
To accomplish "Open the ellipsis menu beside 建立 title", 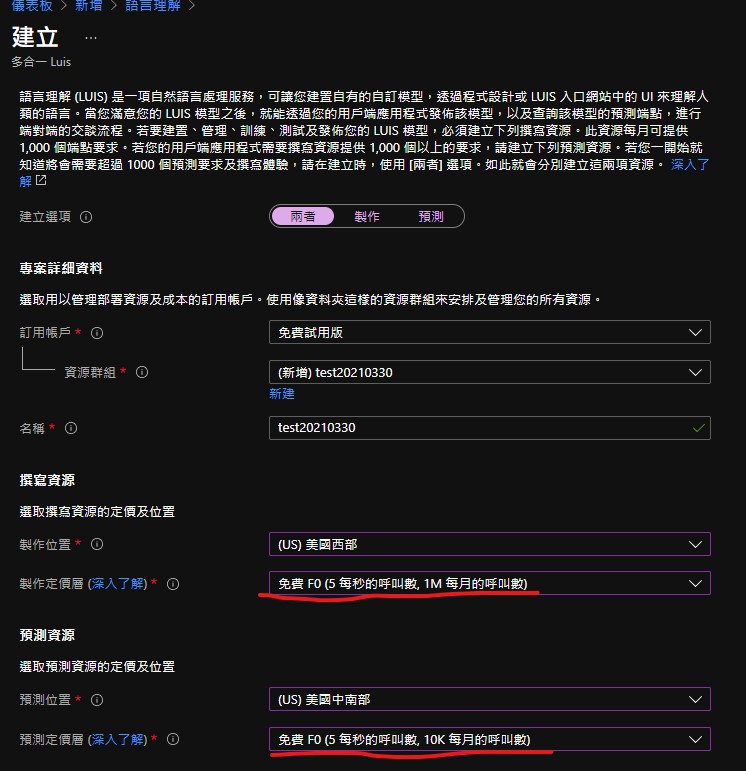I will tap(90, 38).
